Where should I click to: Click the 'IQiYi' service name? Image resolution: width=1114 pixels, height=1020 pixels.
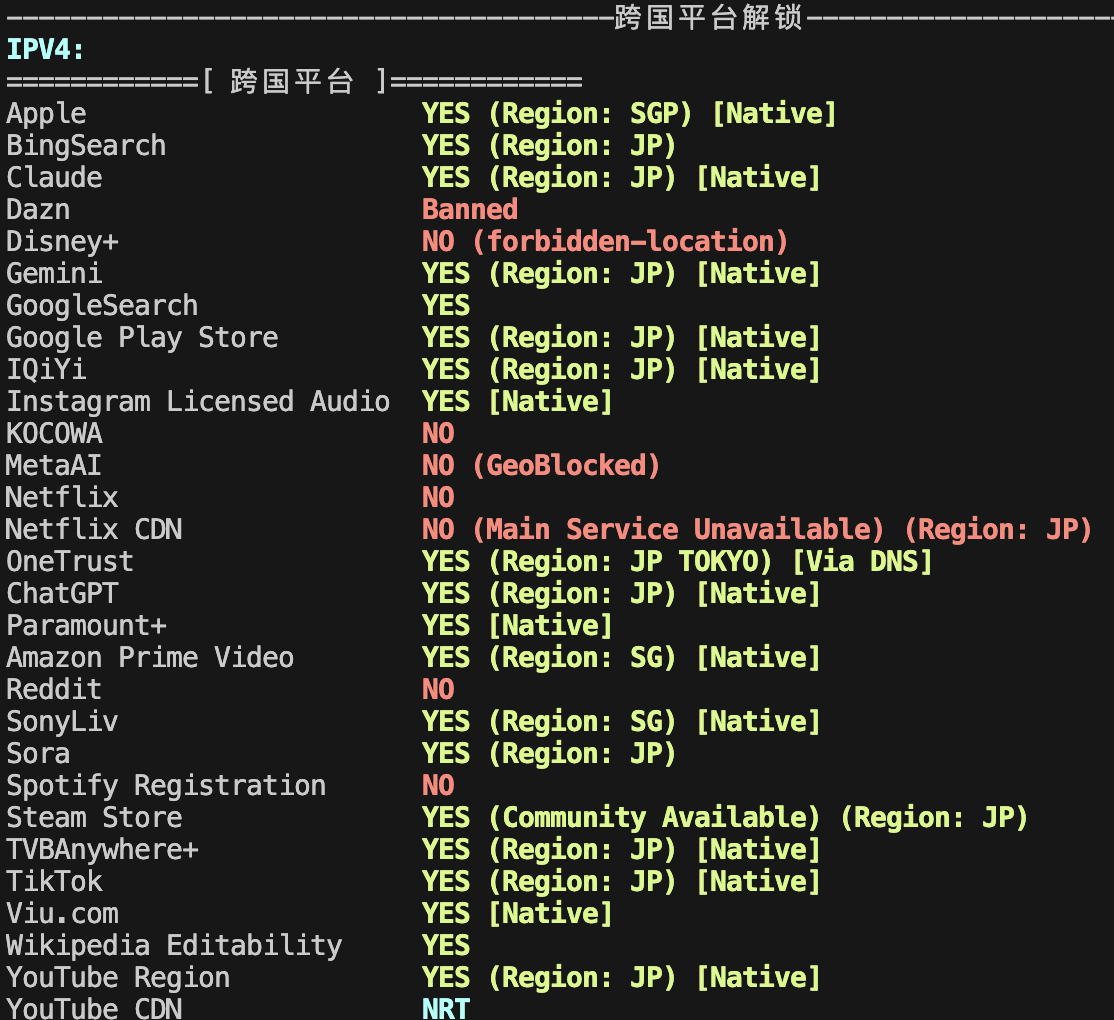46,369
